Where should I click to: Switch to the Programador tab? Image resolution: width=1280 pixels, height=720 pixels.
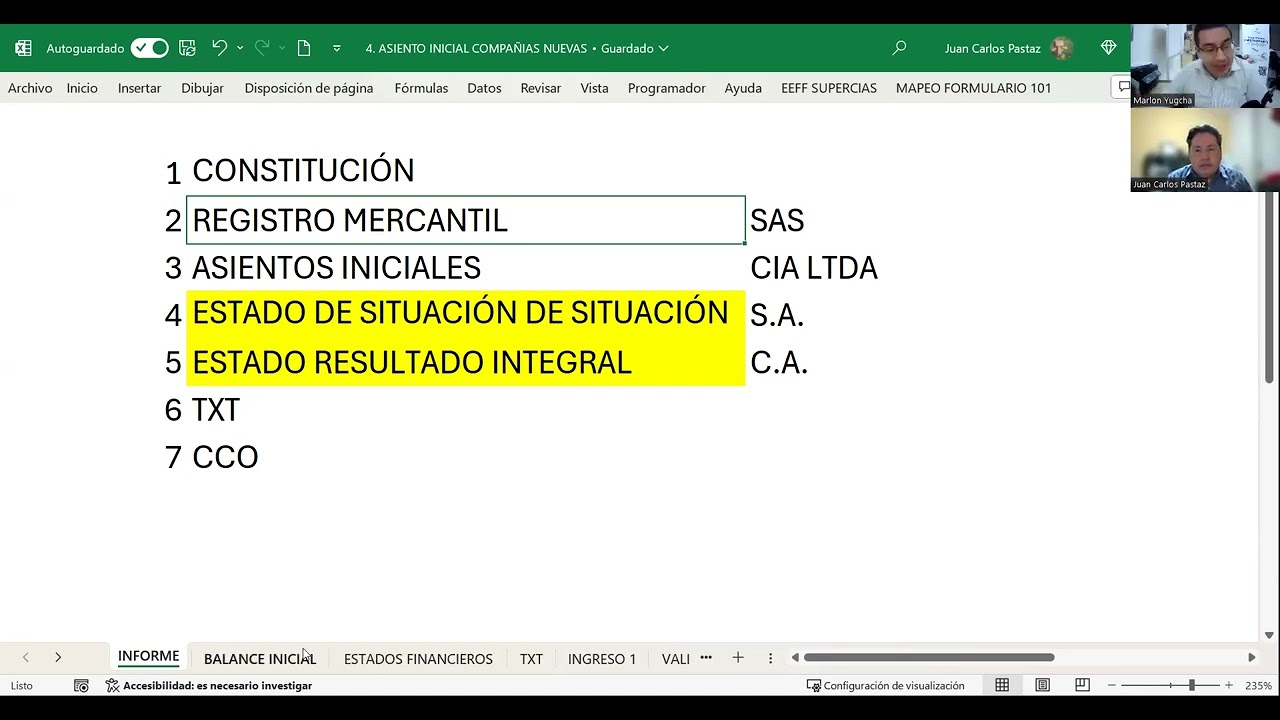click(667, 88)
